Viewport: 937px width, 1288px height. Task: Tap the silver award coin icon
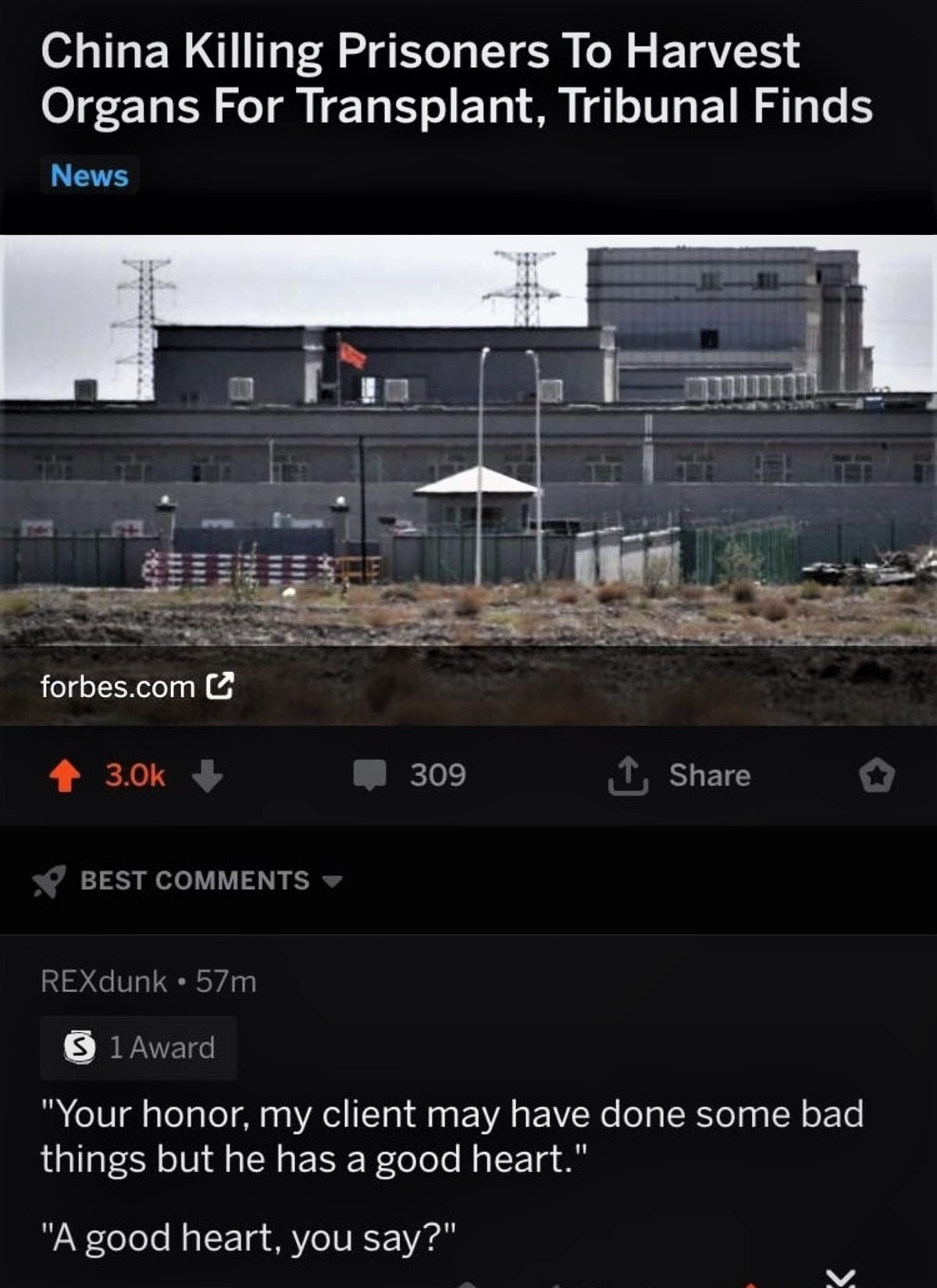point(80,1047)
